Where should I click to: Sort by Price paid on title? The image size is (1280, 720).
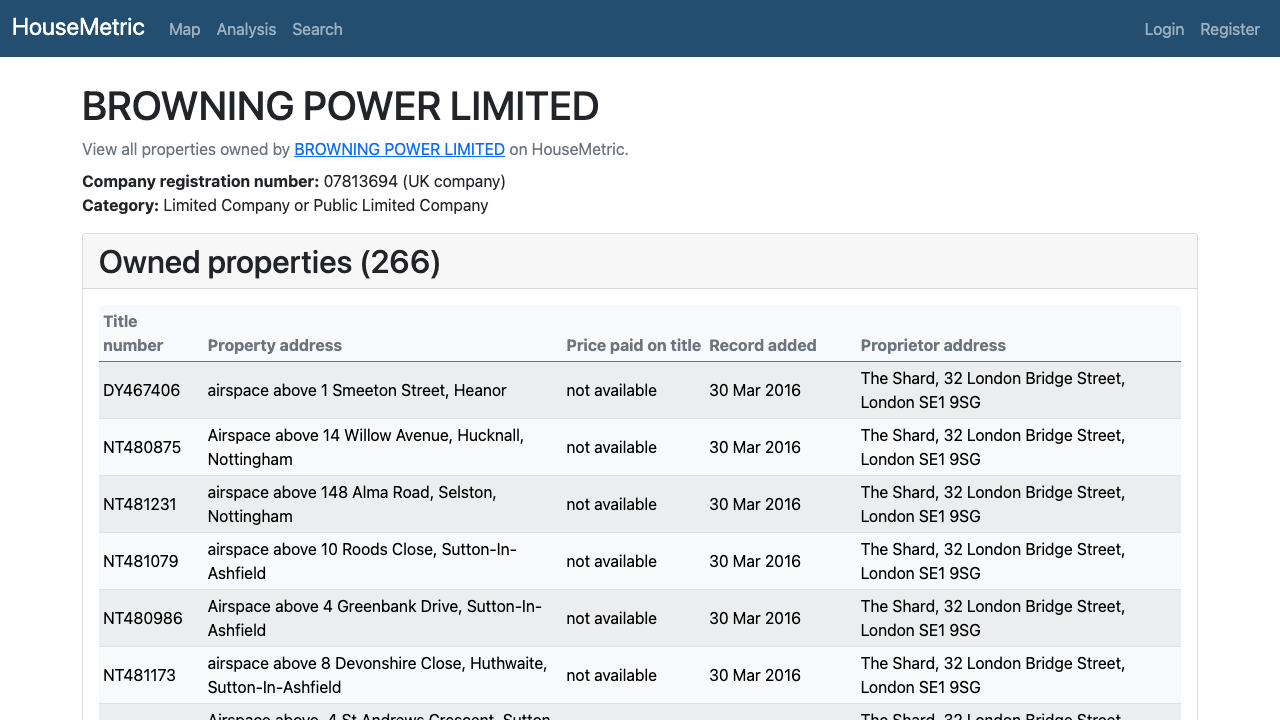tap(633, 345)
